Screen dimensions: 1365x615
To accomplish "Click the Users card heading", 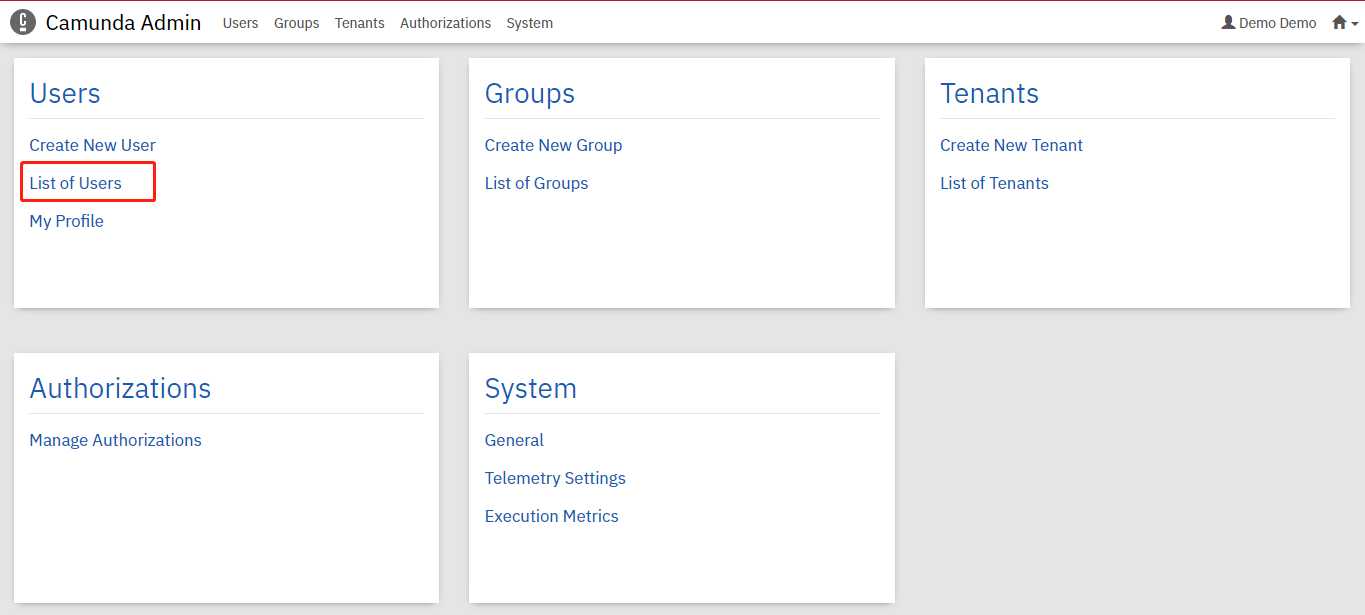I will pos(65,93).
